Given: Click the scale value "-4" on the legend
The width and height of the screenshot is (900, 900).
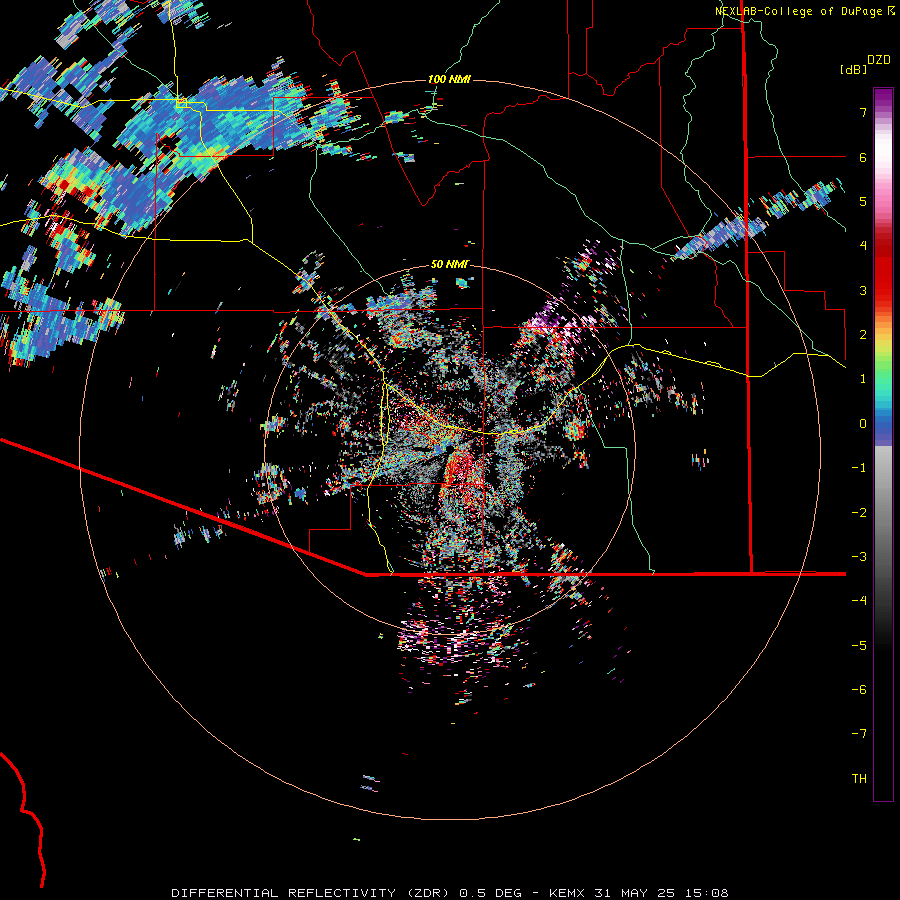Looking at the screenshot, I should [859, 601].
